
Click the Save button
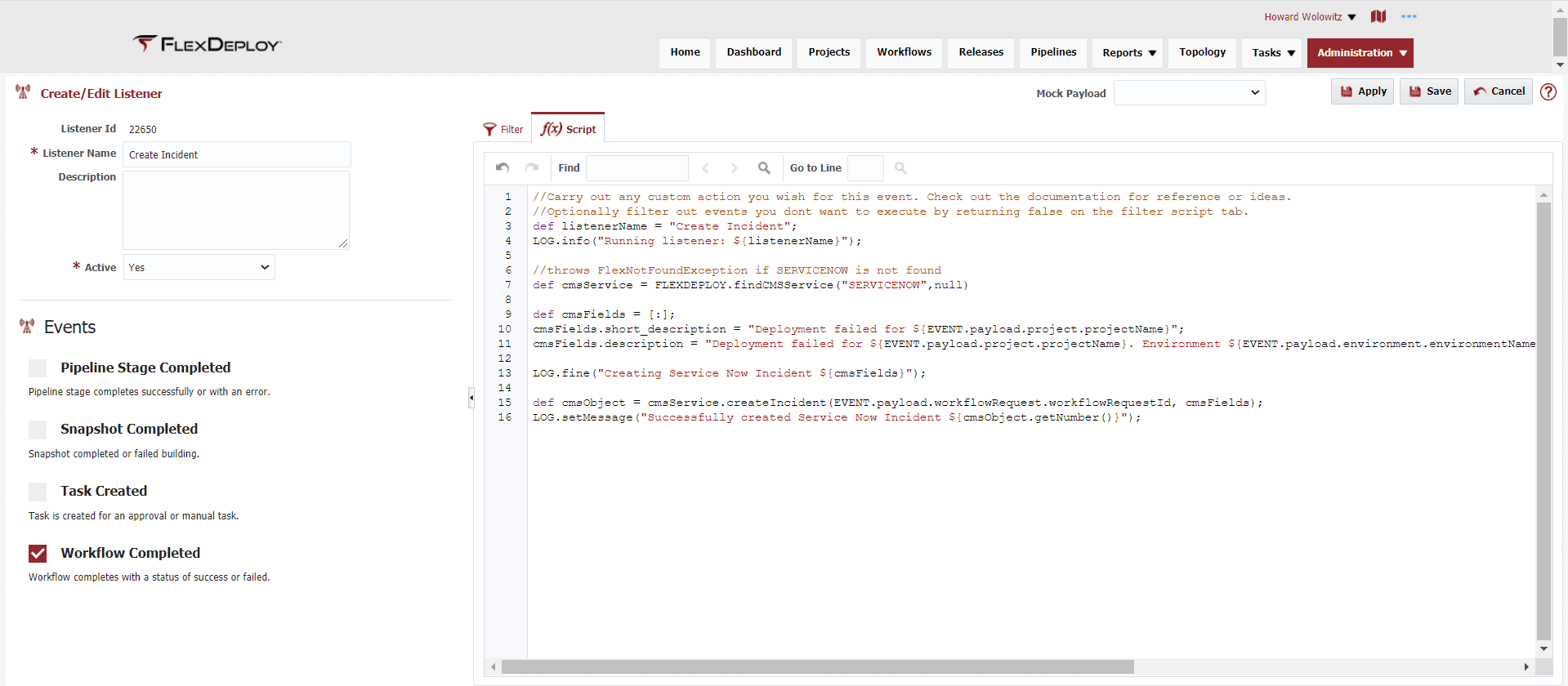[1429, 91]
